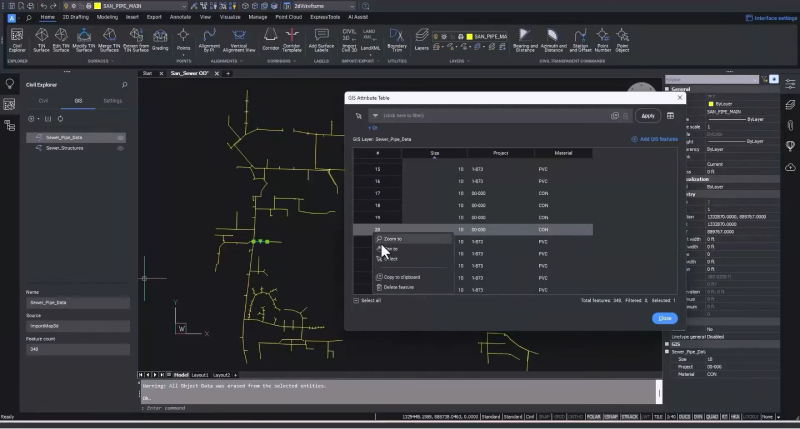Toggle POLAR in the status bar
This screenshot has width=800, height=429.
point(593,417)
